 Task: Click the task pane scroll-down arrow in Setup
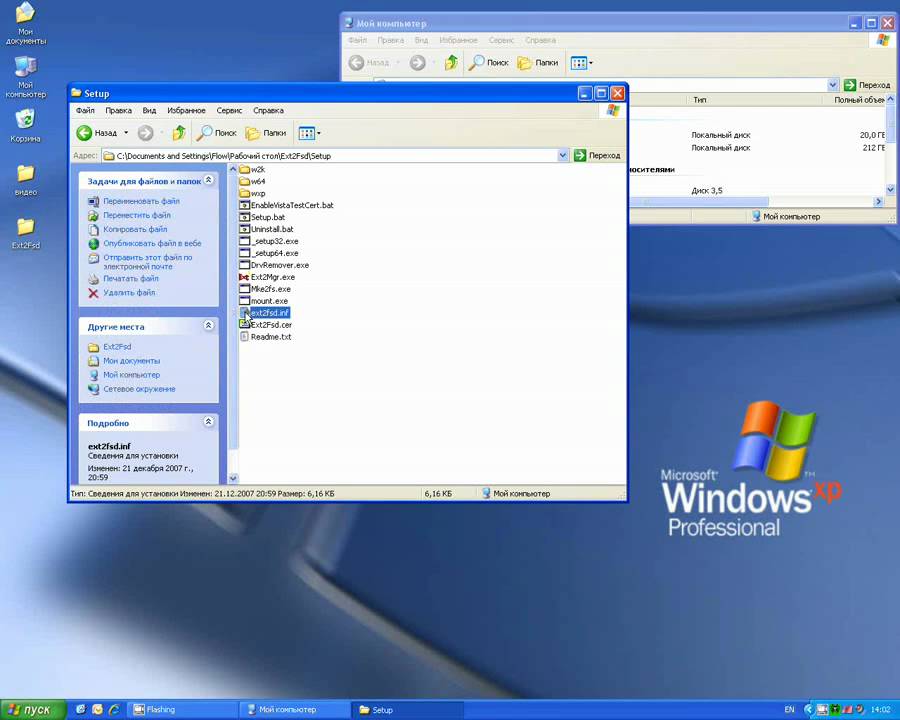233,478
